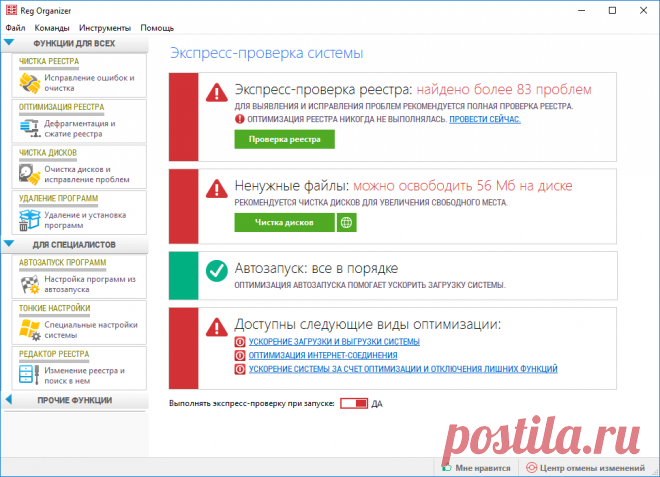Open Оптимизация интернет-соединения link
The image size is (660, 477).
[323, 355]
